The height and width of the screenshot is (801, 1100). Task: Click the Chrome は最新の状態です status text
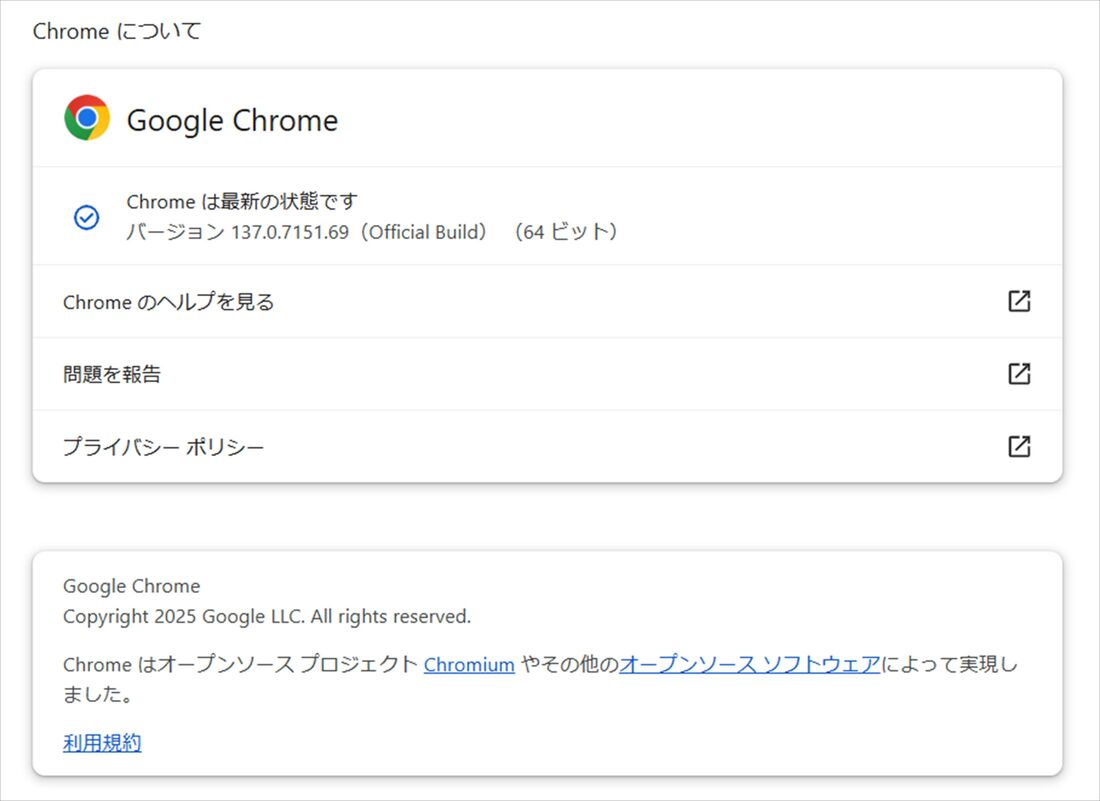pos(242,202)
